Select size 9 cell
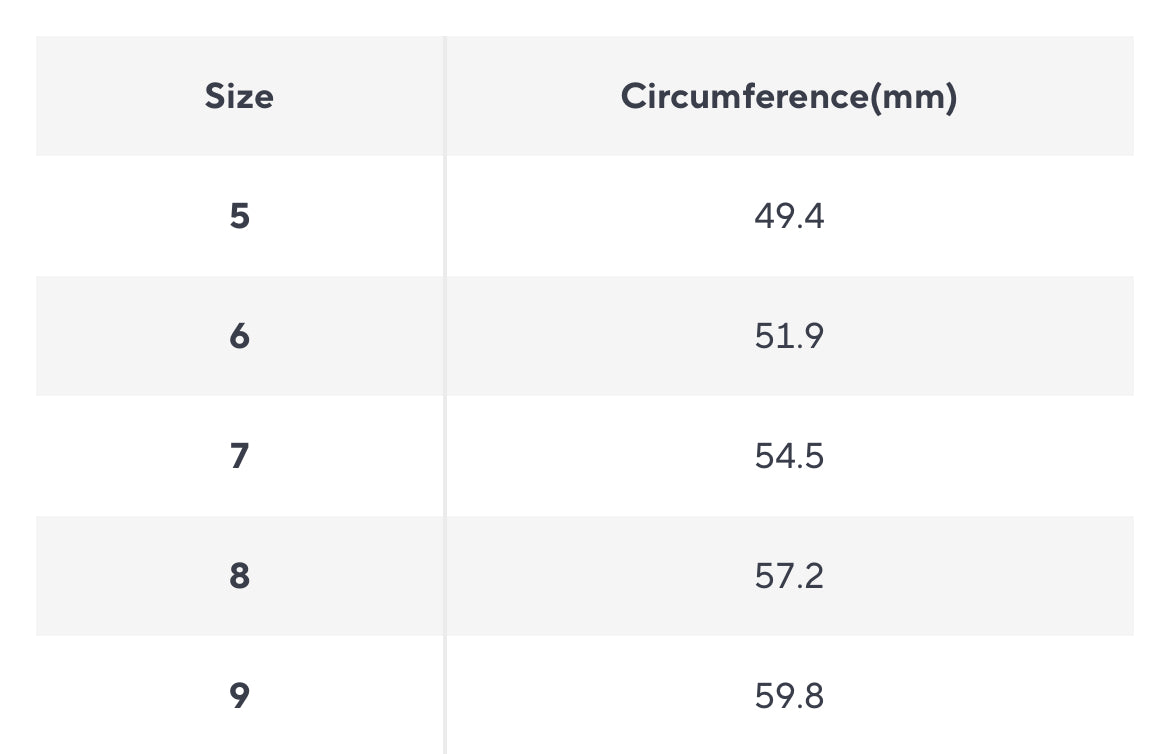Image resolution: width=1170 pixels, height=754 pixels. (x=239, y=696)
